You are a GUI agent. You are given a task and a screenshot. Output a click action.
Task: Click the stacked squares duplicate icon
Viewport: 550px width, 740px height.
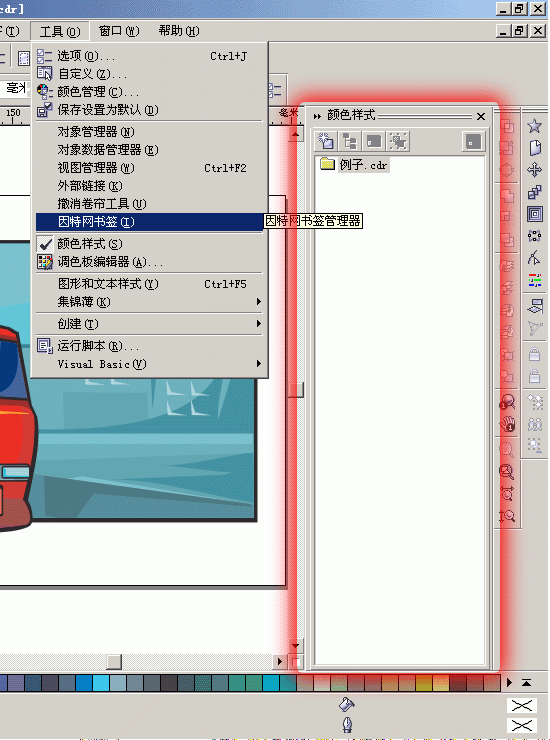tap(534, 192)
